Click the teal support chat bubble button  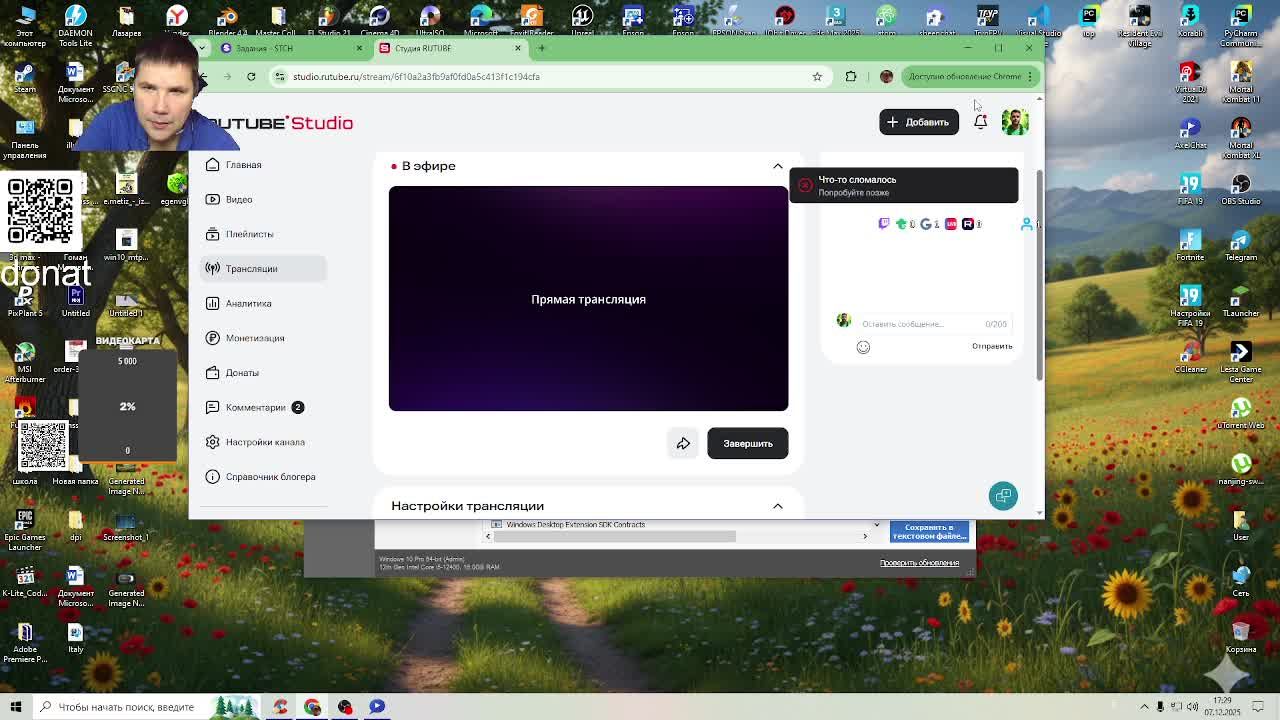1003,496
